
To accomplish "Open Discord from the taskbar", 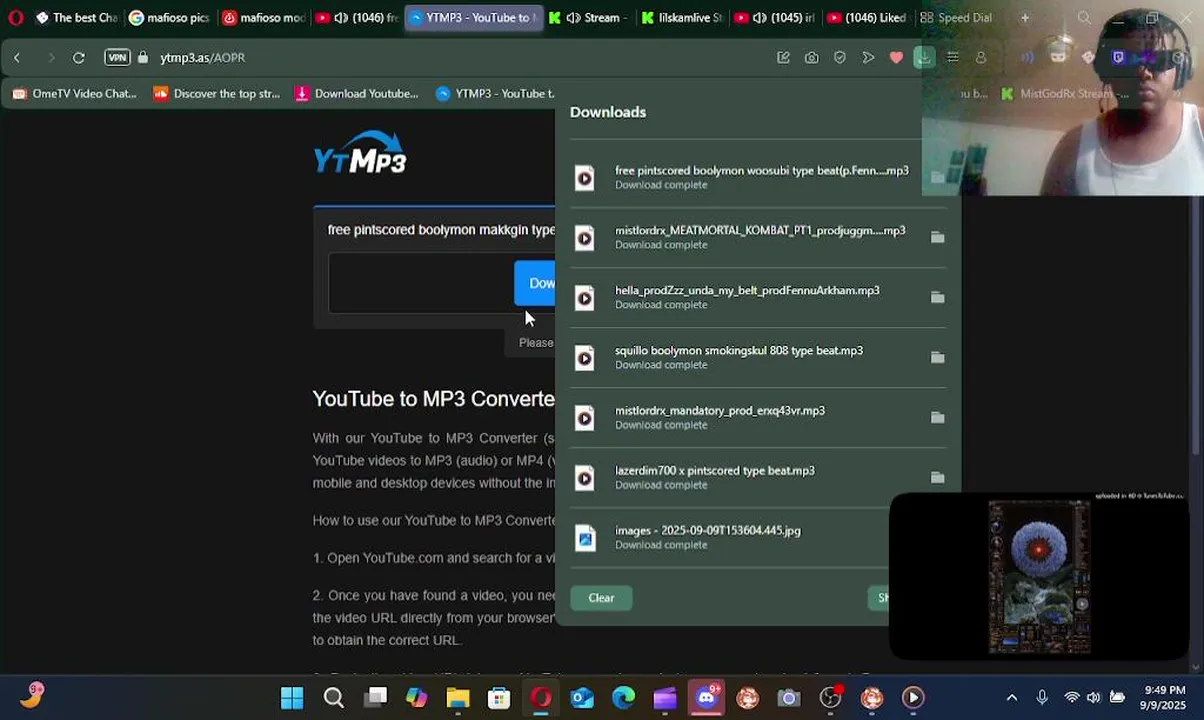I will pyautogui.click(x=707, y=698).
